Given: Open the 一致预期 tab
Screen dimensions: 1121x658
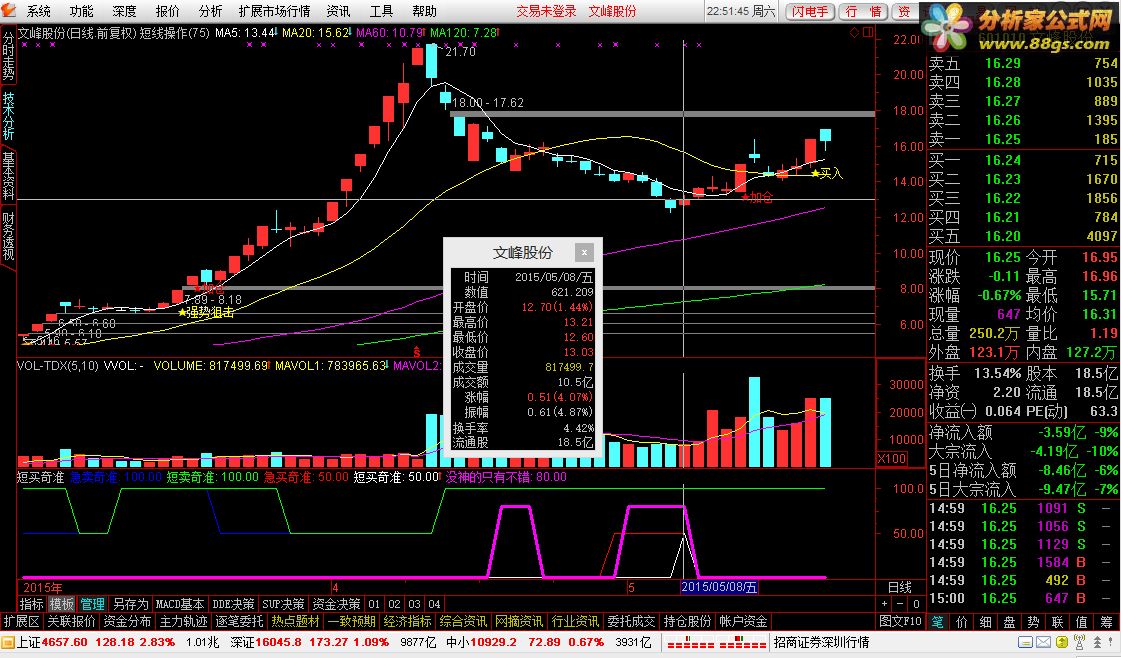Looking at the screenshot, I should pos(351,622).
